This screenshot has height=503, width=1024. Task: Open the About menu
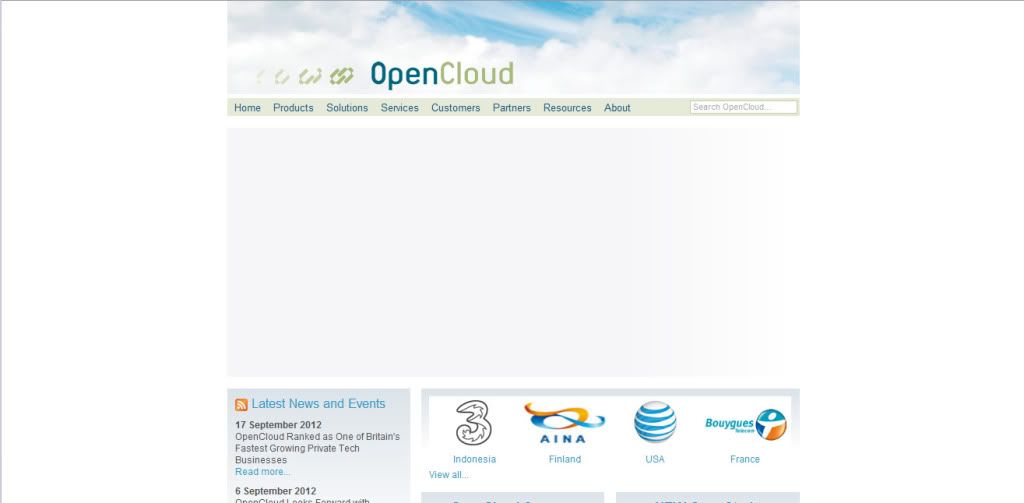tap(617, 108)
